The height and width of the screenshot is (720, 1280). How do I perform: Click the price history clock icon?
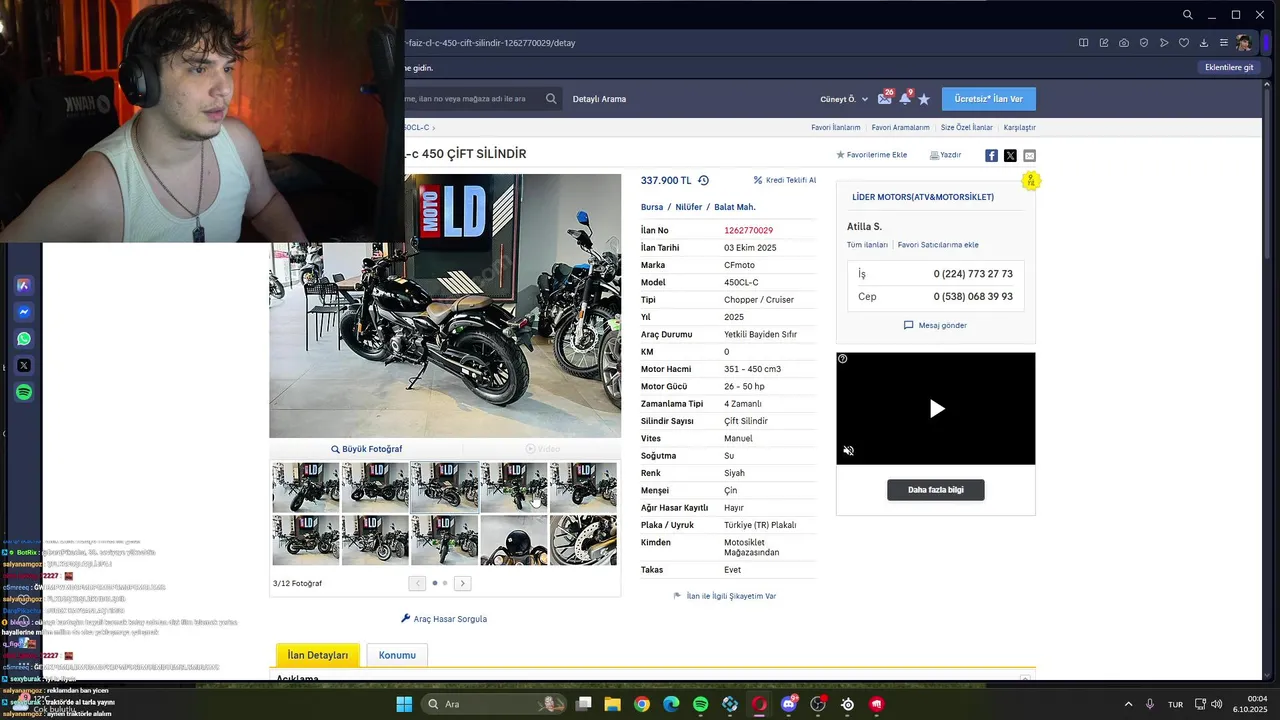(703, 180)
